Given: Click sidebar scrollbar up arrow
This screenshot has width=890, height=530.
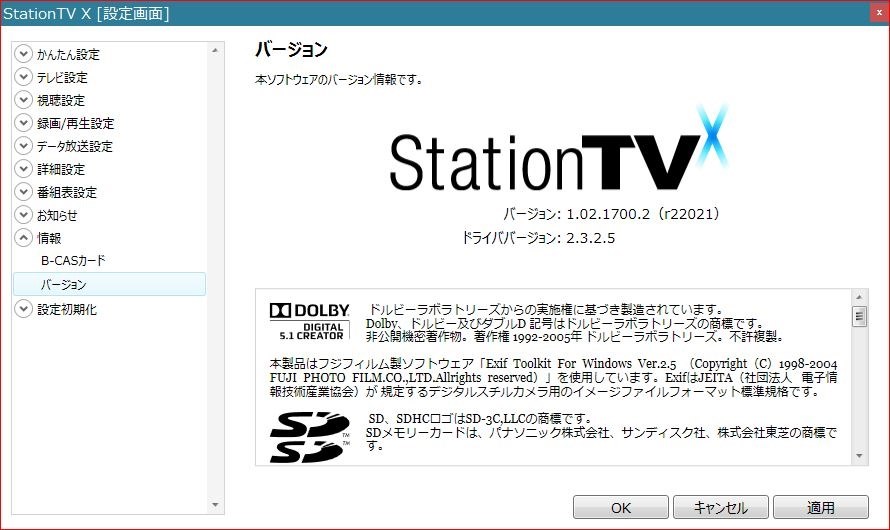Looking at the screenshot, I should tap(215, 51).
